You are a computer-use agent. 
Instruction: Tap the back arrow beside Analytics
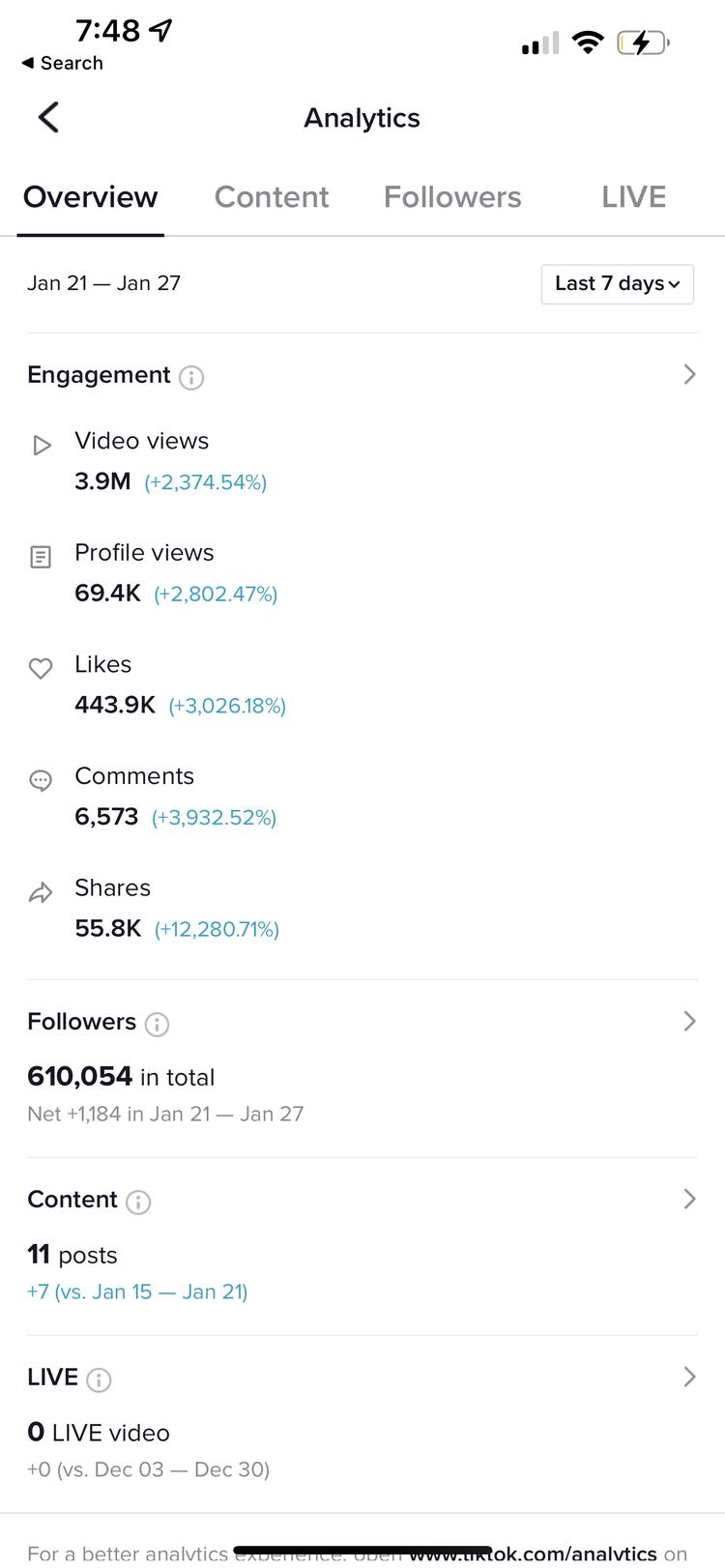[48, 118]
